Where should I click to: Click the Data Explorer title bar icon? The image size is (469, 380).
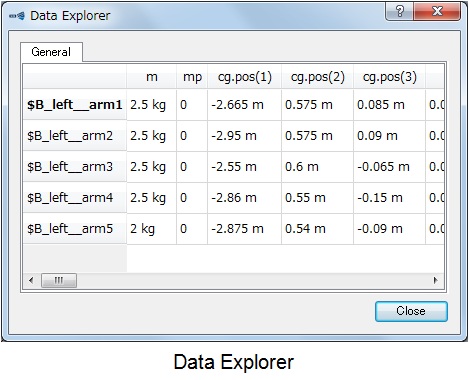pos(17,16)
